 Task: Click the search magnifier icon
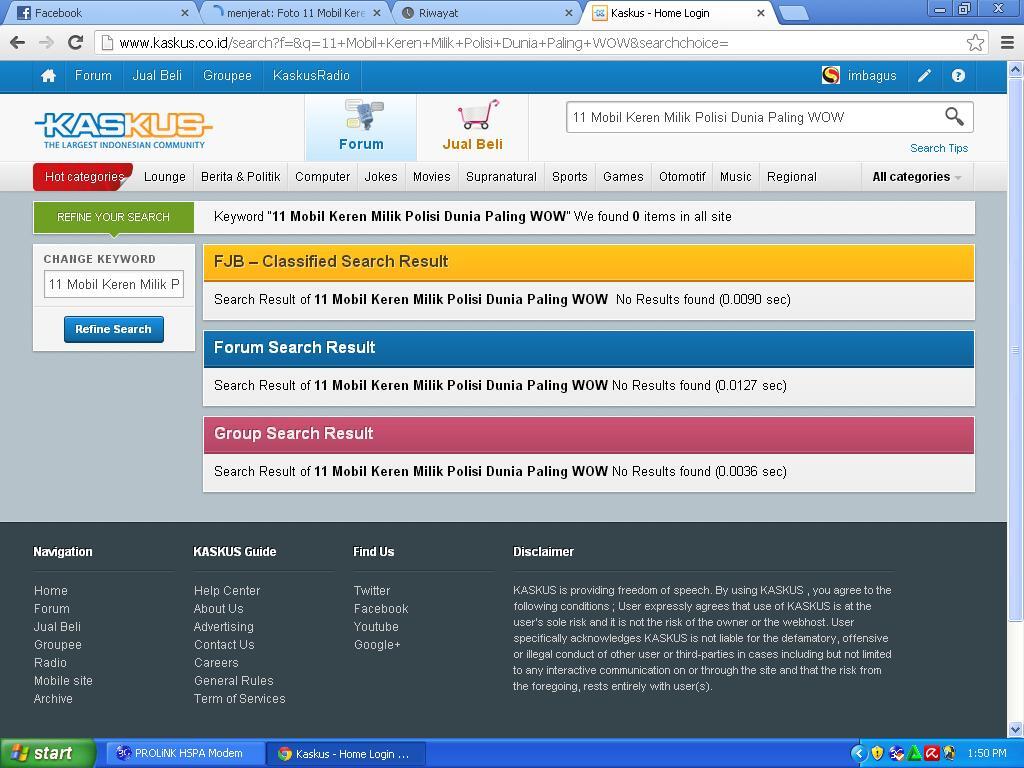954,117
